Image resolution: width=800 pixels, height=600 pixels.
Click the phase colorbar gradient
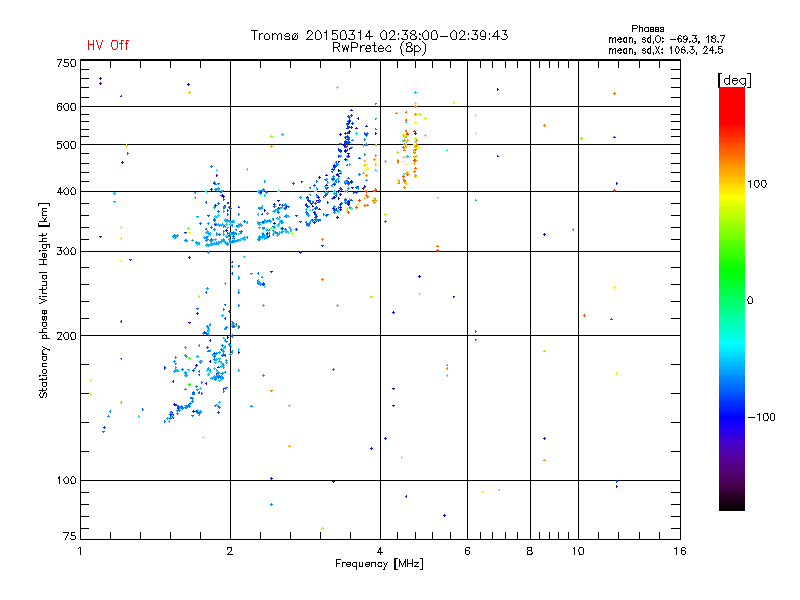coord(732,298)
